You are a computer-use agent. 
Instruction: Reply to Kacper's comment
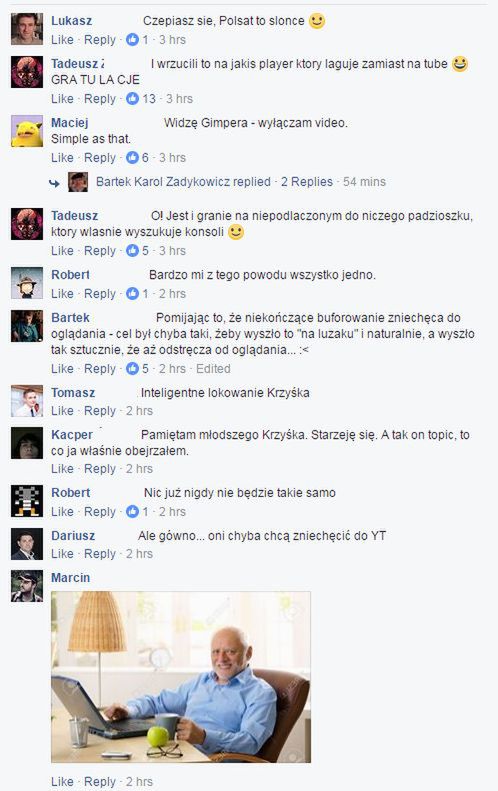tap(100, 469)
